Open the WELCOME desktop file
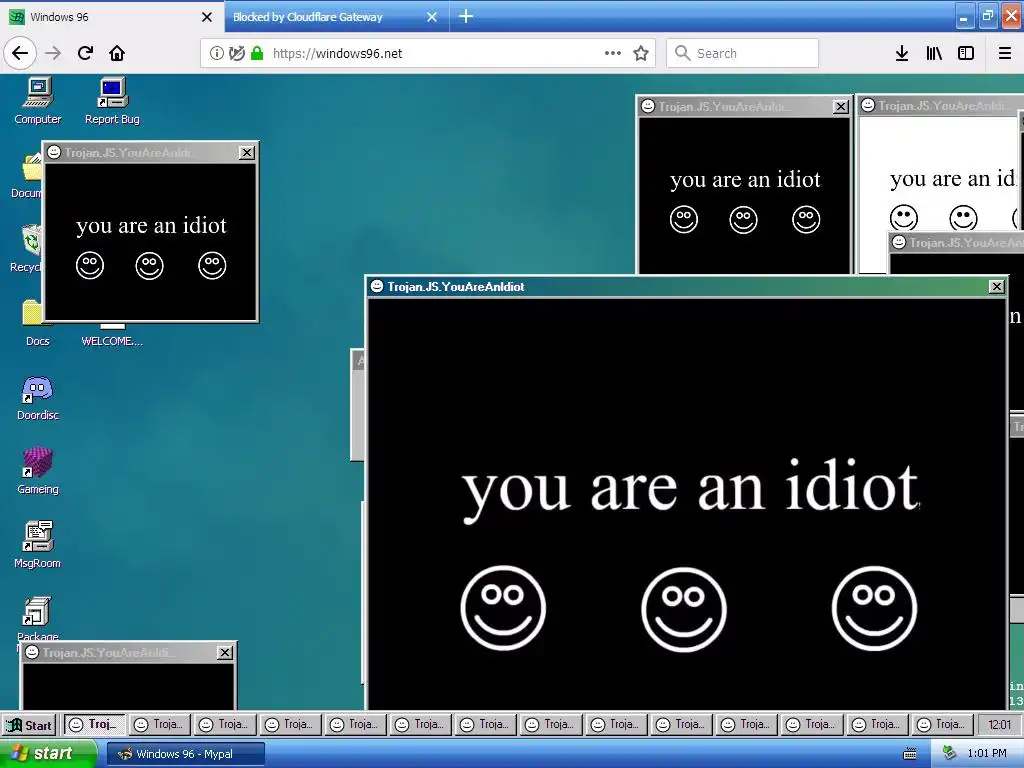 [112, 334]
